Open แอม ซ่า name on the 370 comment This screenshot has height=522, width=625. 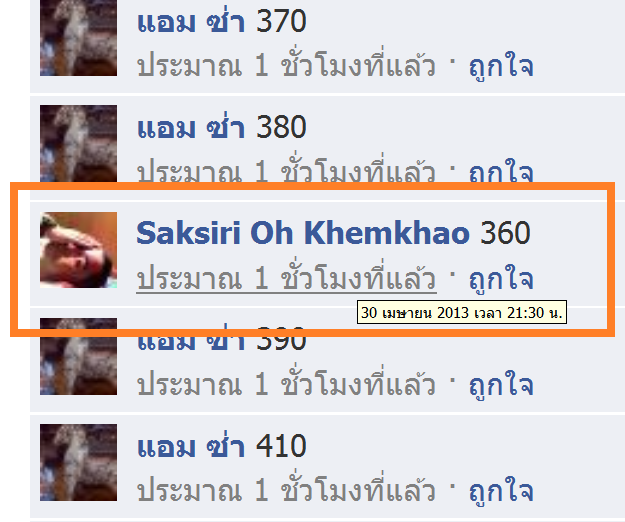tap(191, 21)
